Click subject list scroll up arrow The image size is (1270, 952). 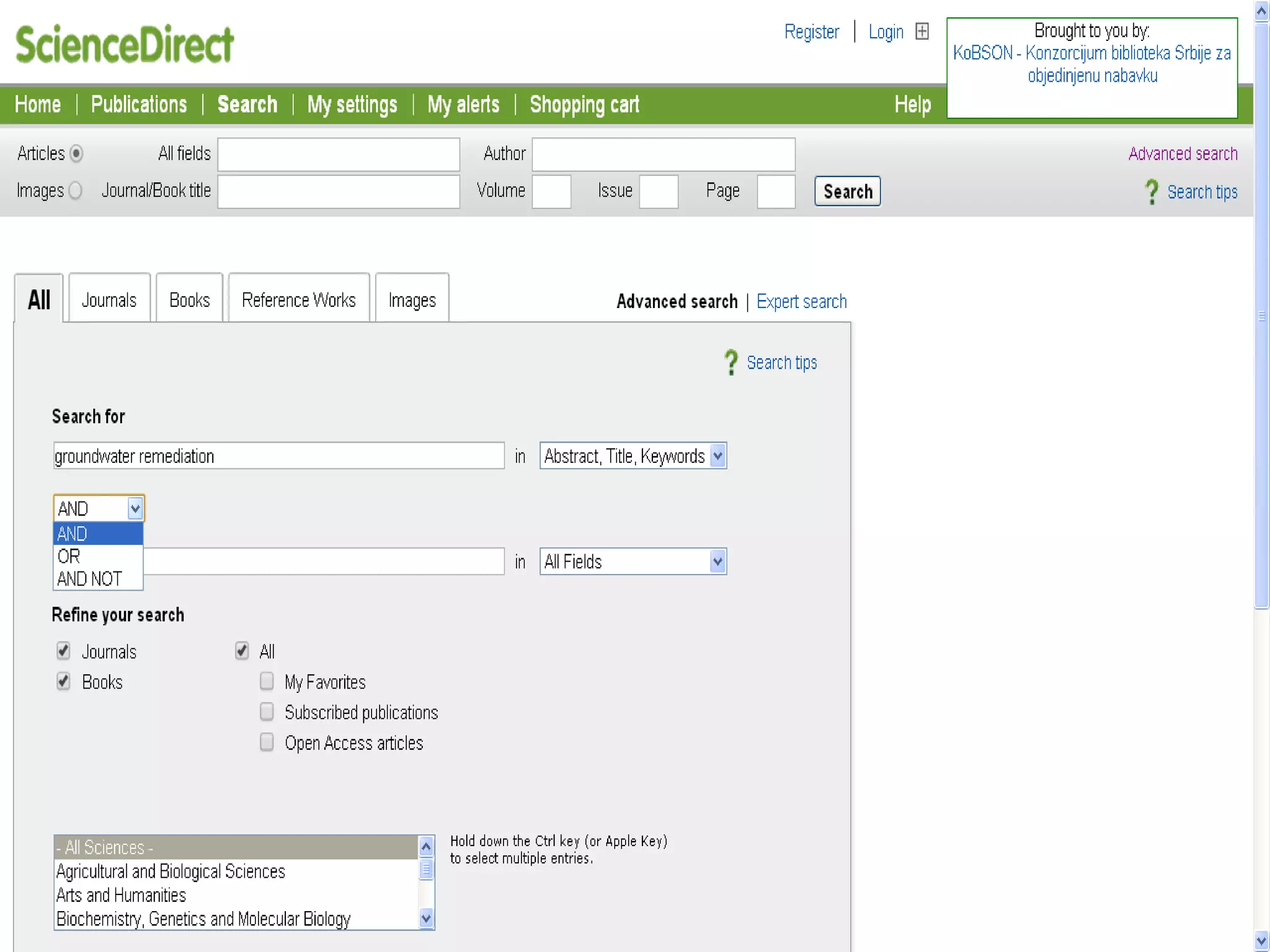[426, 846]
